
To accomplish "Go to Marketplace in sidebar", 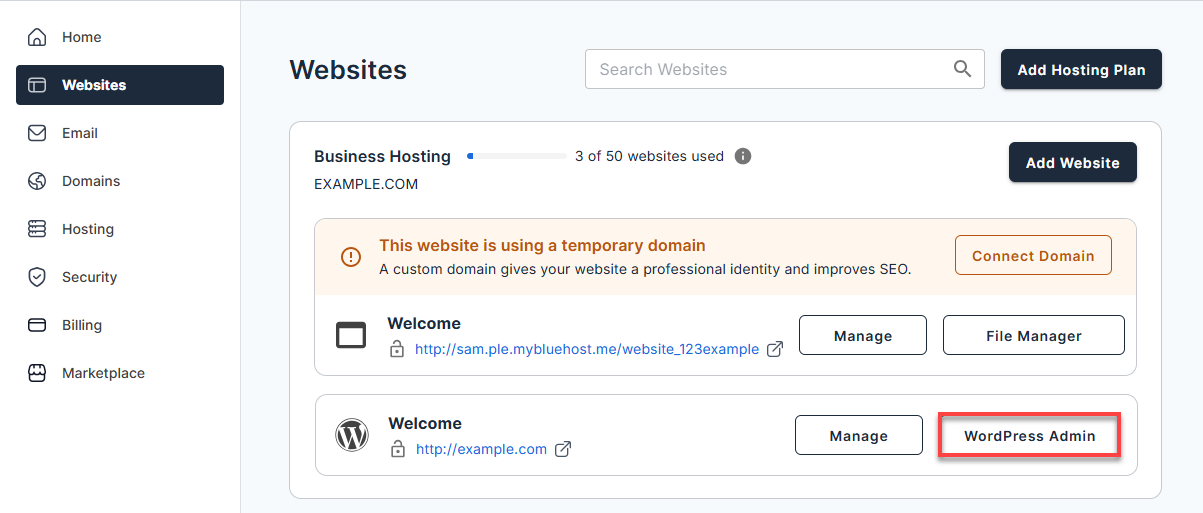I will (x=120, y=373).
